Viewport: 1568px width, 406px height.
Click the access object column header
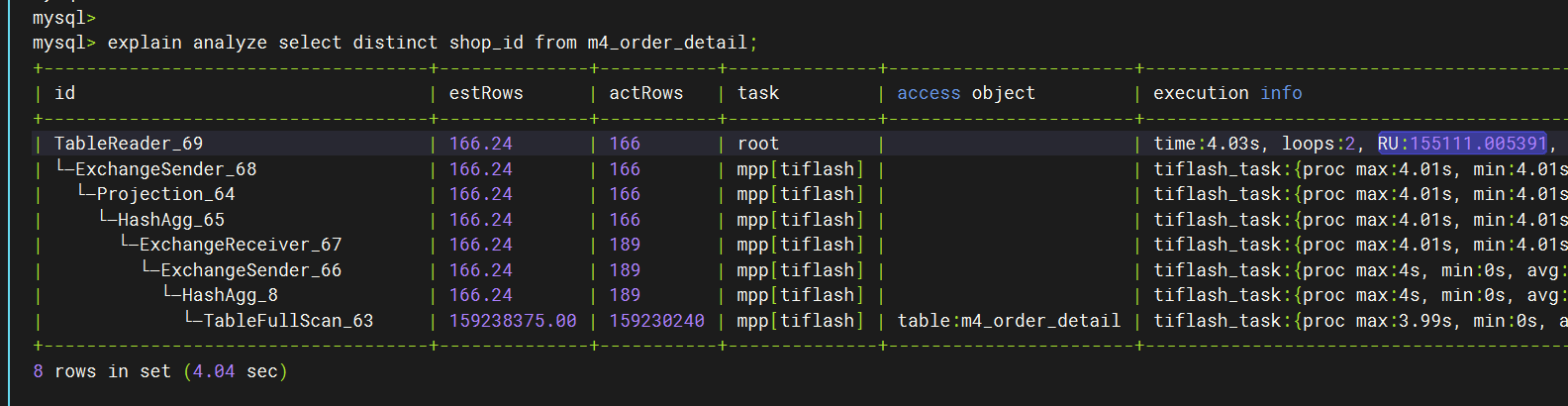point(965,93)
